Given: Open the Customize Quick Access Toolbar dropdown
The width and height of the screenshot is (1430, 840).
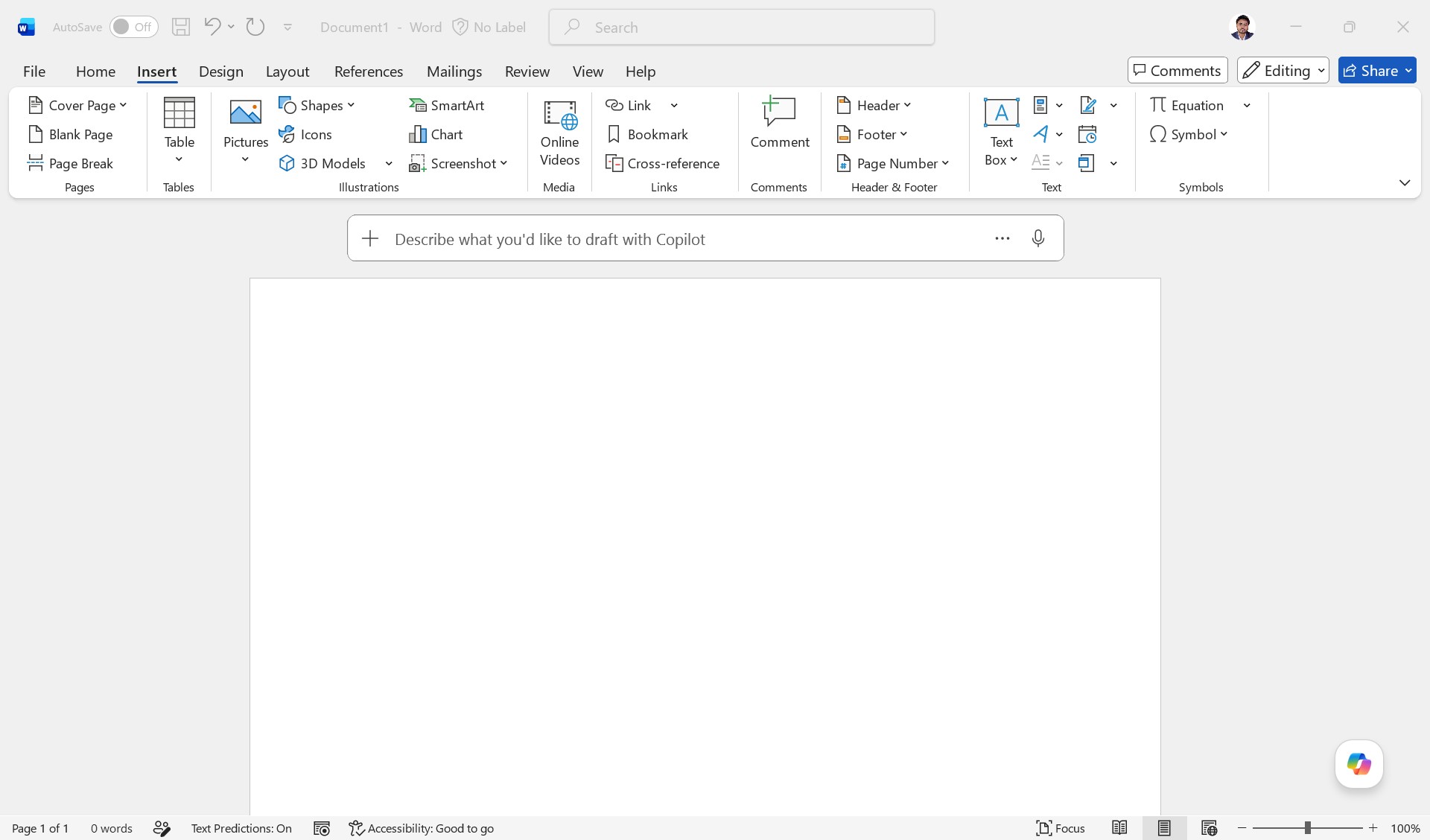Looking at the screenshot, I should pyautogui.click(x=287, y=27).
